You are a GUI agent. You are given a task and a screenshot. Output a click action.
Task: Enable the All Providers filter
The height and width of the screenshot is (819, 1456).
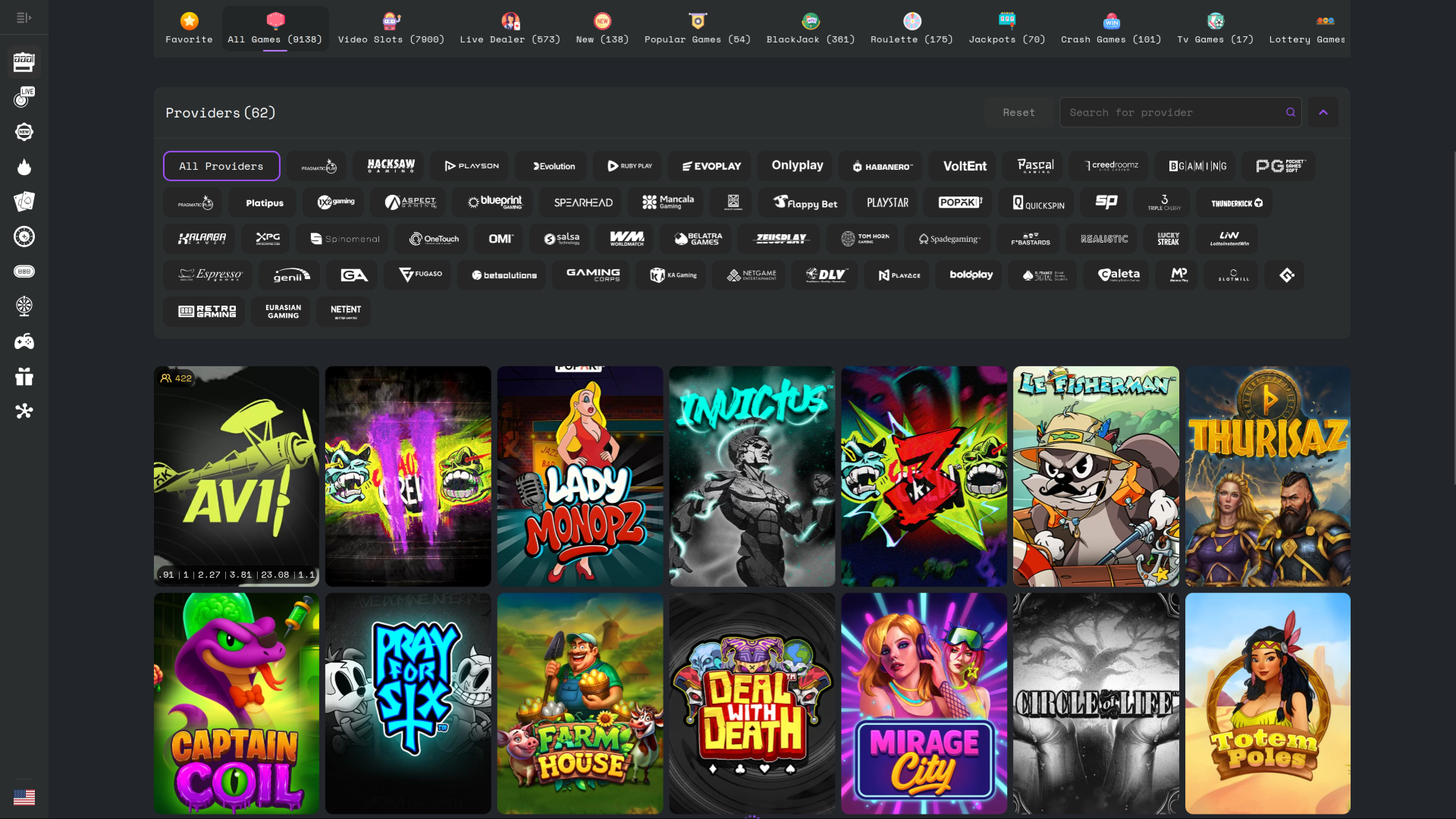pyautogui.click(x=221, y=165)
